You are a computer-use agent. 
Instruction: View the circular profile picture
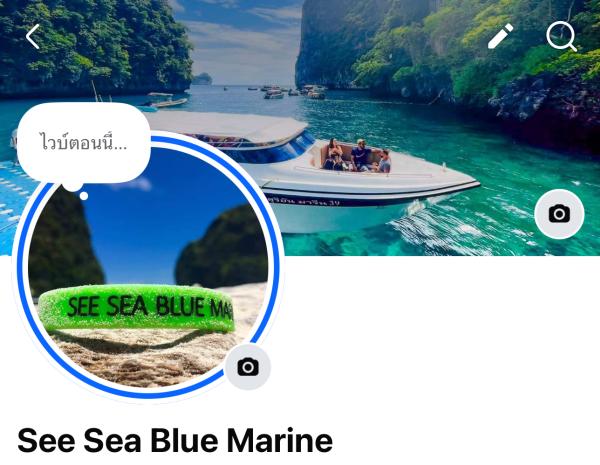(x=148, y=266)
